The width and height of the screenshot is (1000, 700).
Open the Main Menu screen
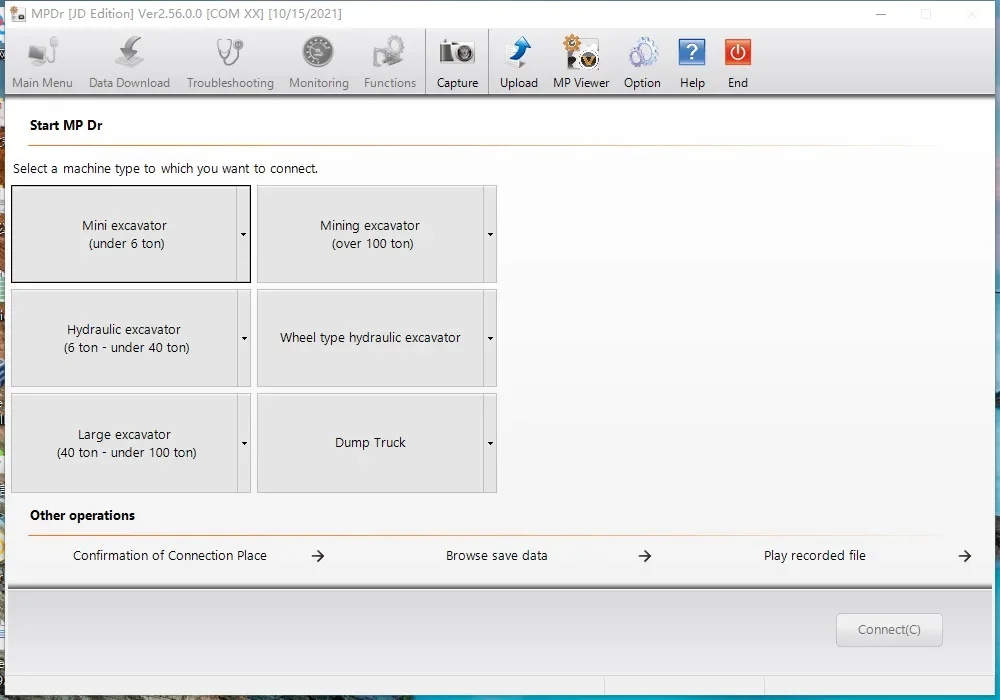(x=42, y=60)
